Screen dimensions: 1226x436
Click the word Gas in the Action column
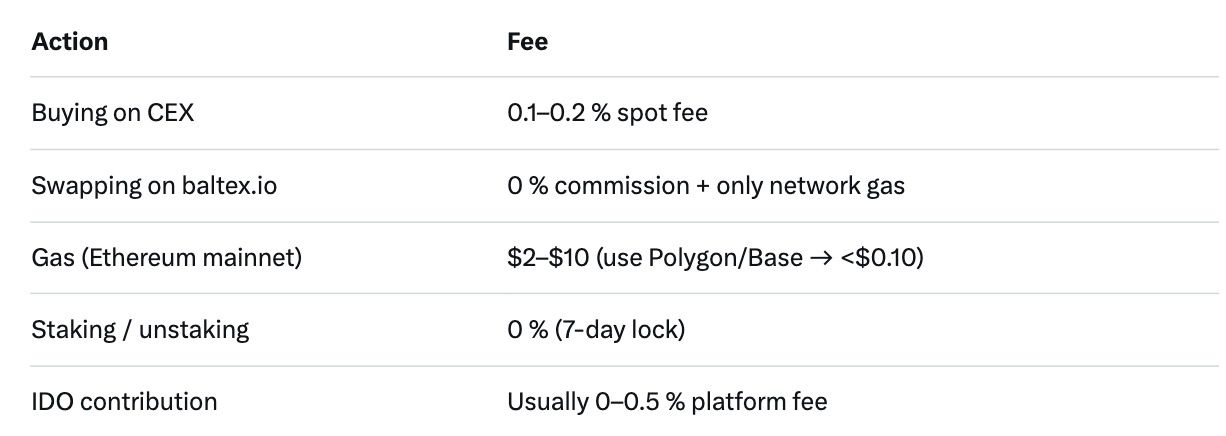[51, 258]
